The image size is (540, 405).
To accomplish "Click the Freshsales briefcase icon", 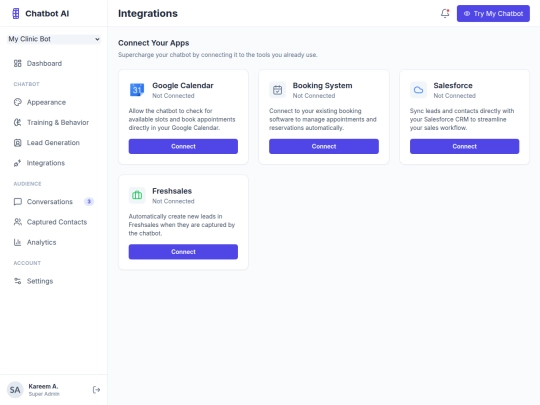I will coord(137,195).
